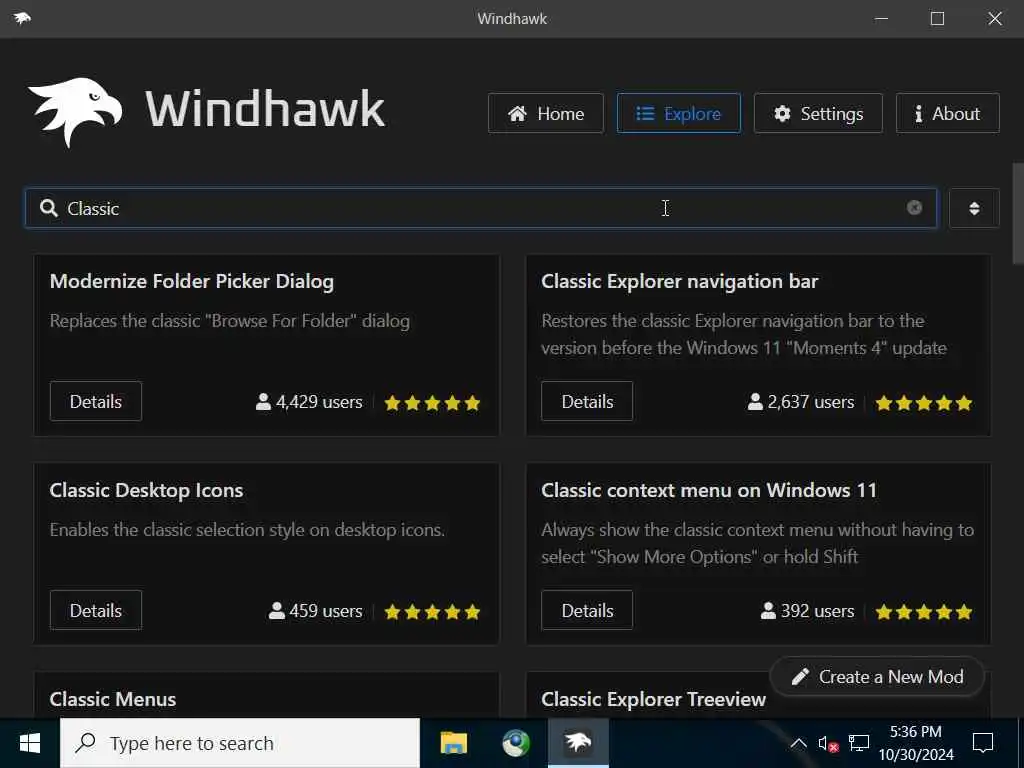Click star rating of Classic Explorer navigation bar

point(923,402)
